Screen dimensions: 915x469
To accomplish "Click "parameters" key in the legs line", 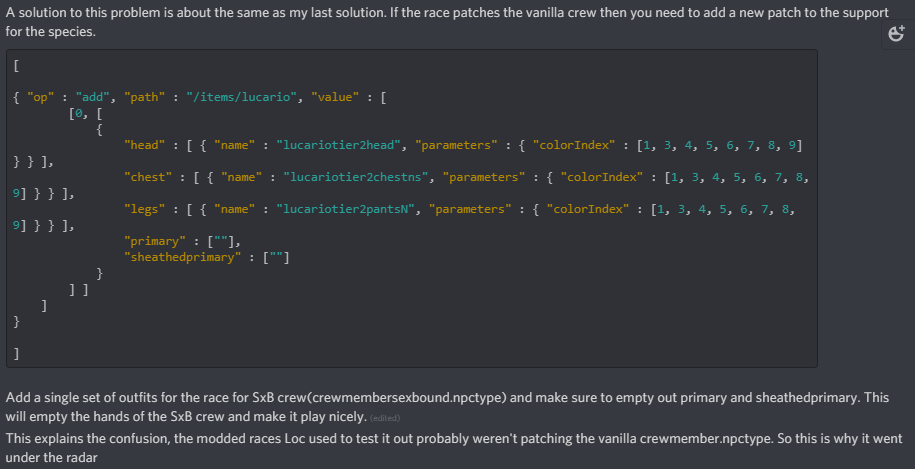I will [x=470, y=209].
